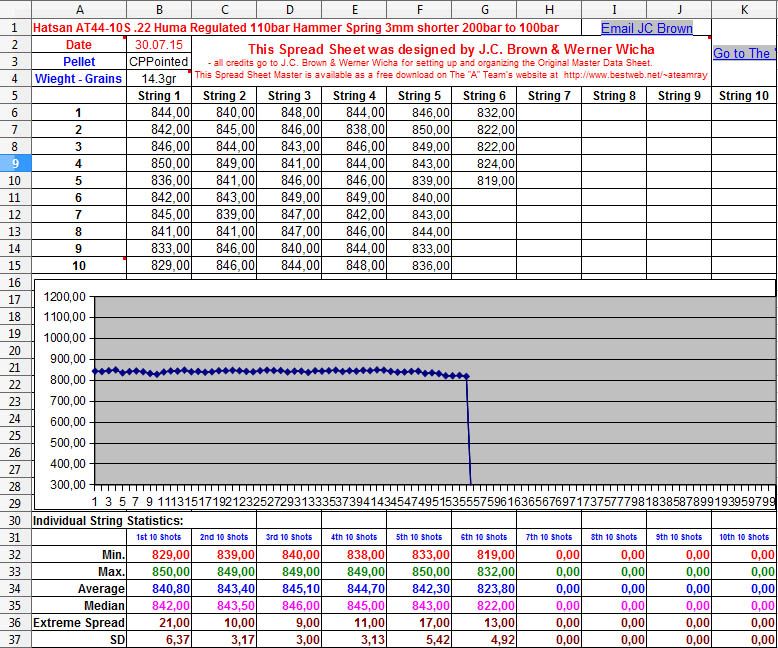Click the Hatsan AT44-10S title cell
778x648 pixels.
point(296,28)
